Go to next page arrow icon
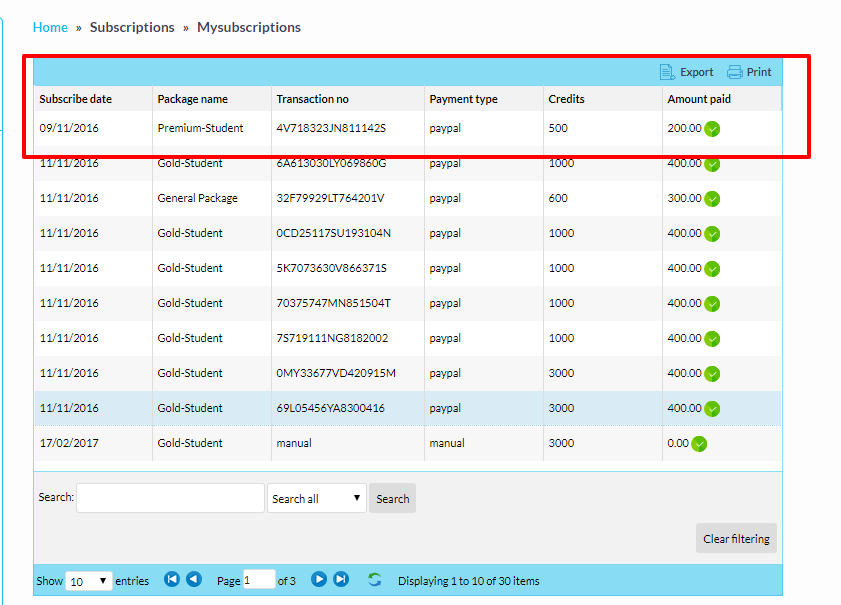This screenshot has width=841, height=605. tap(319, 580)
